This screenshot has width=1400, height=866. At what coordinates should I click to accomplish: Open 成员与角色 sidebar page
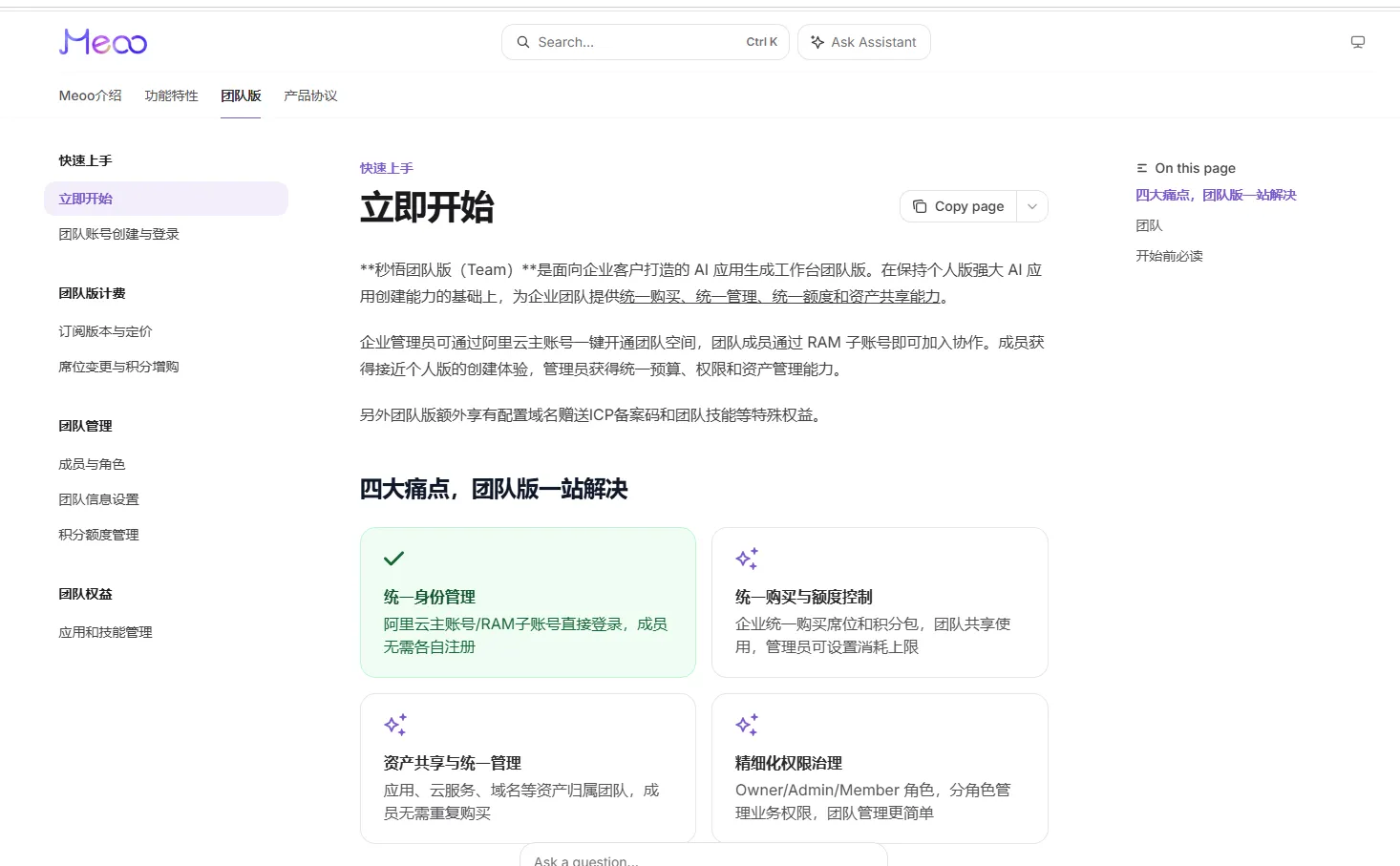point(93,464)
